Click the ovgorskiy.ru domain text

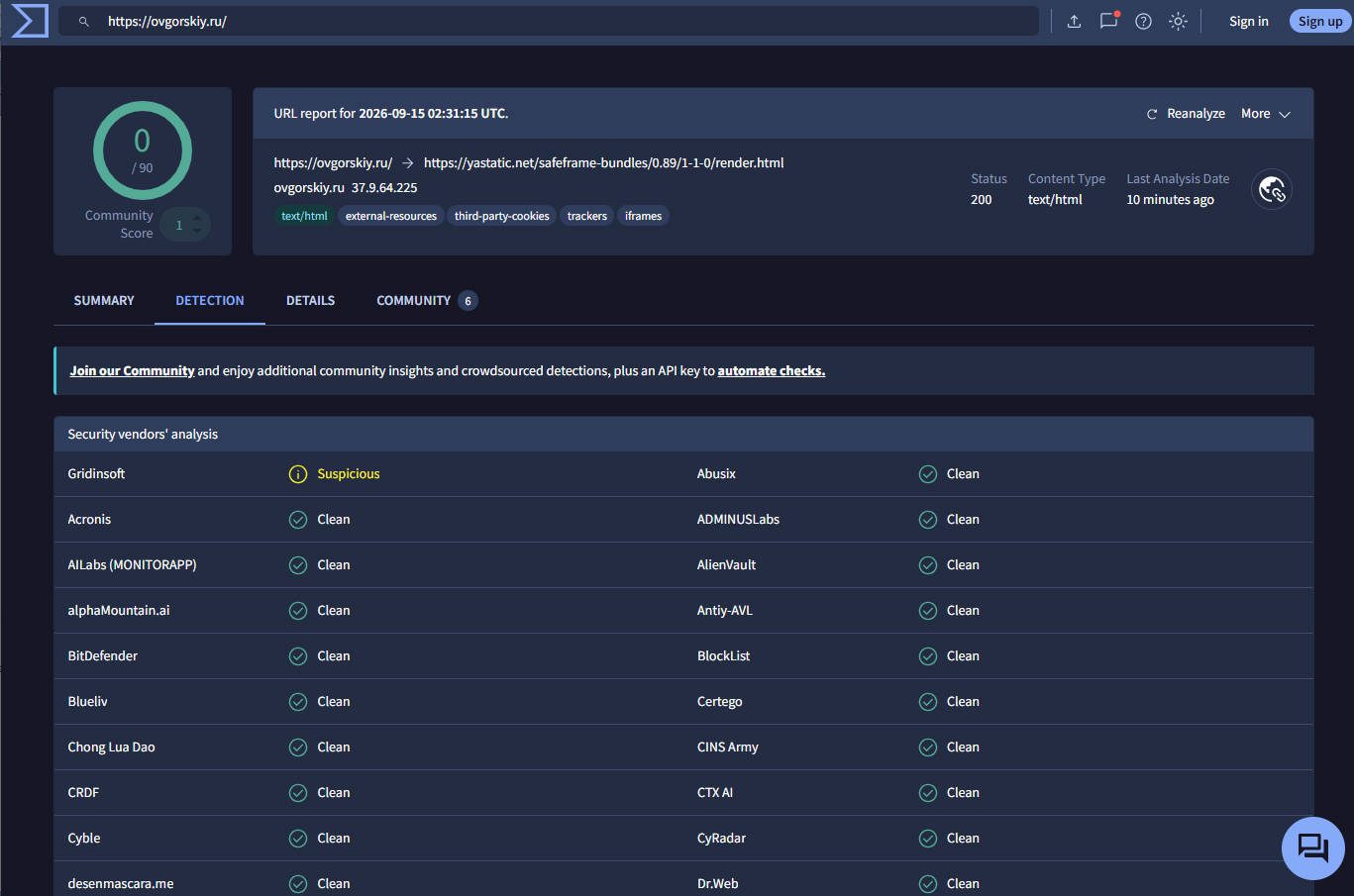[309, 188]
